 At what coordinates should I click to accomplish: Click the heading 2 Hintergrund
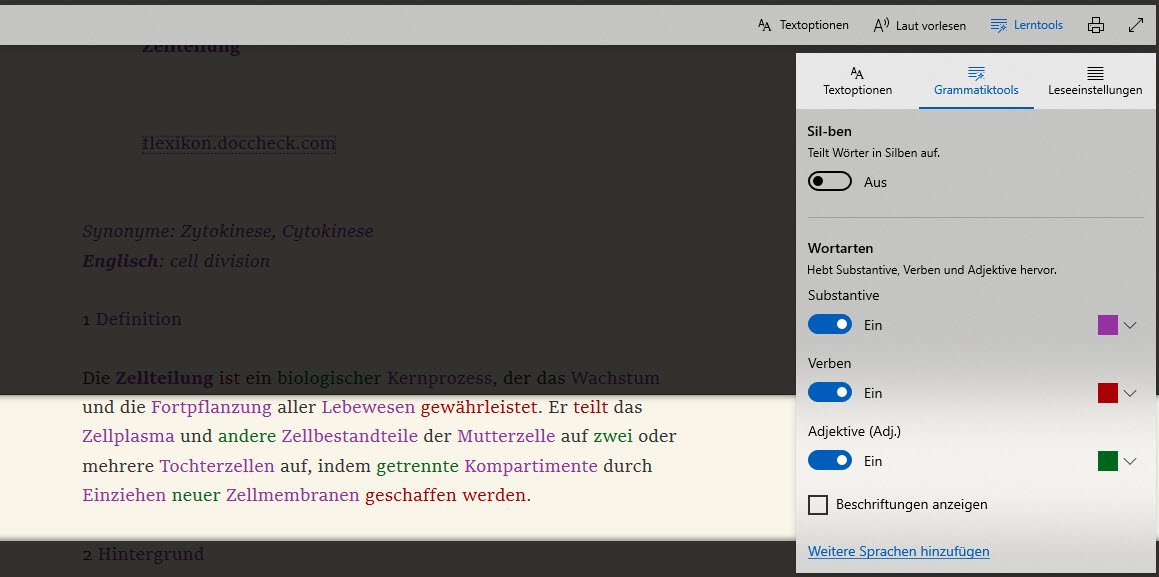[143, 554]
